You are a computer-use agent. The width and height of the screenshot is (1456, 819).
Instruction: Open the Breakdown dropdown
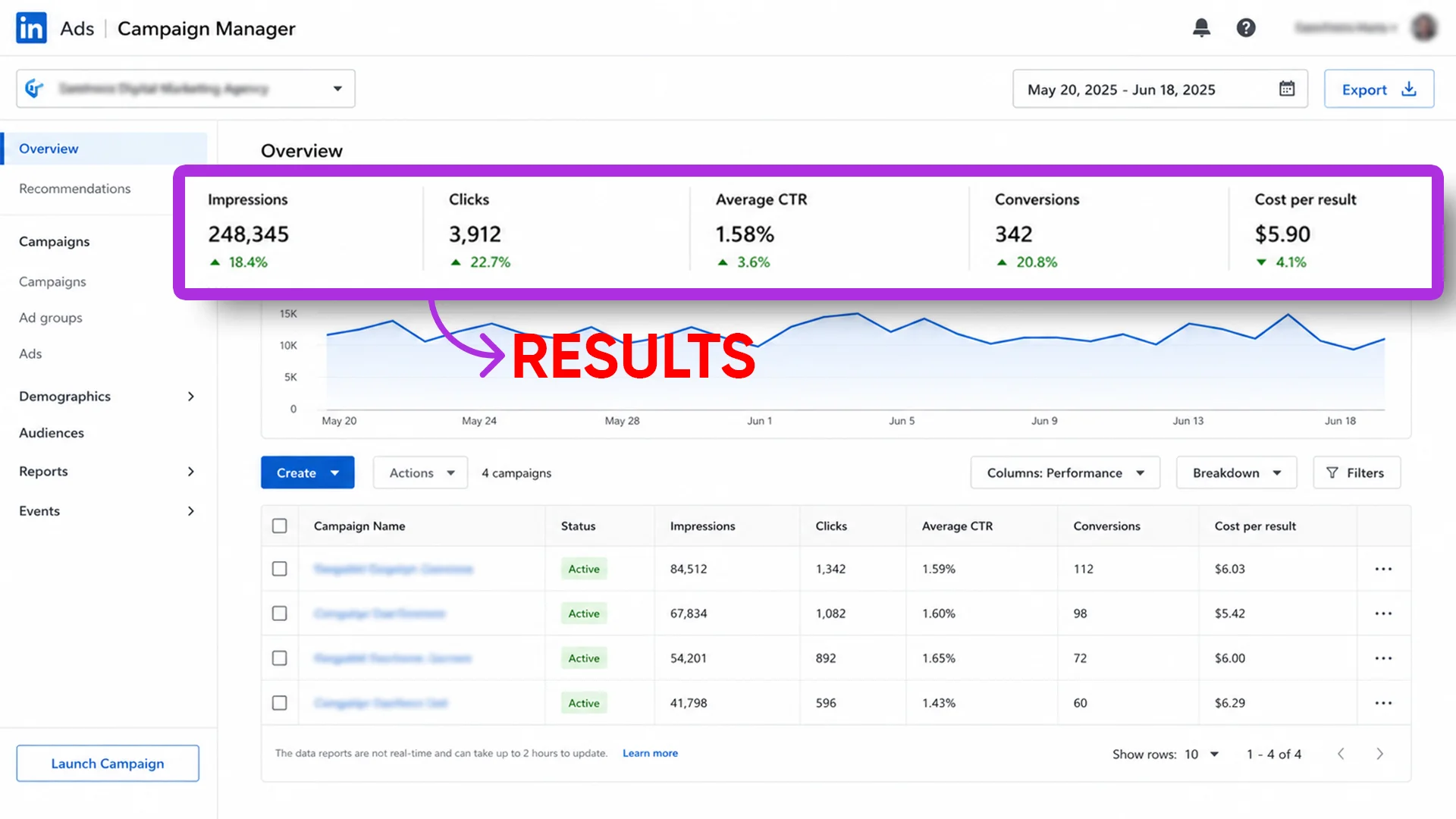[x=1236, y=472]
